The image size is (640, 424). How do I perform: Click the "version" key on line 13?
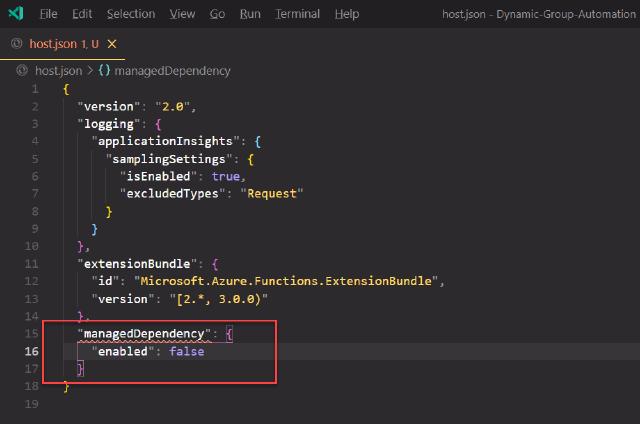point(123,299)
